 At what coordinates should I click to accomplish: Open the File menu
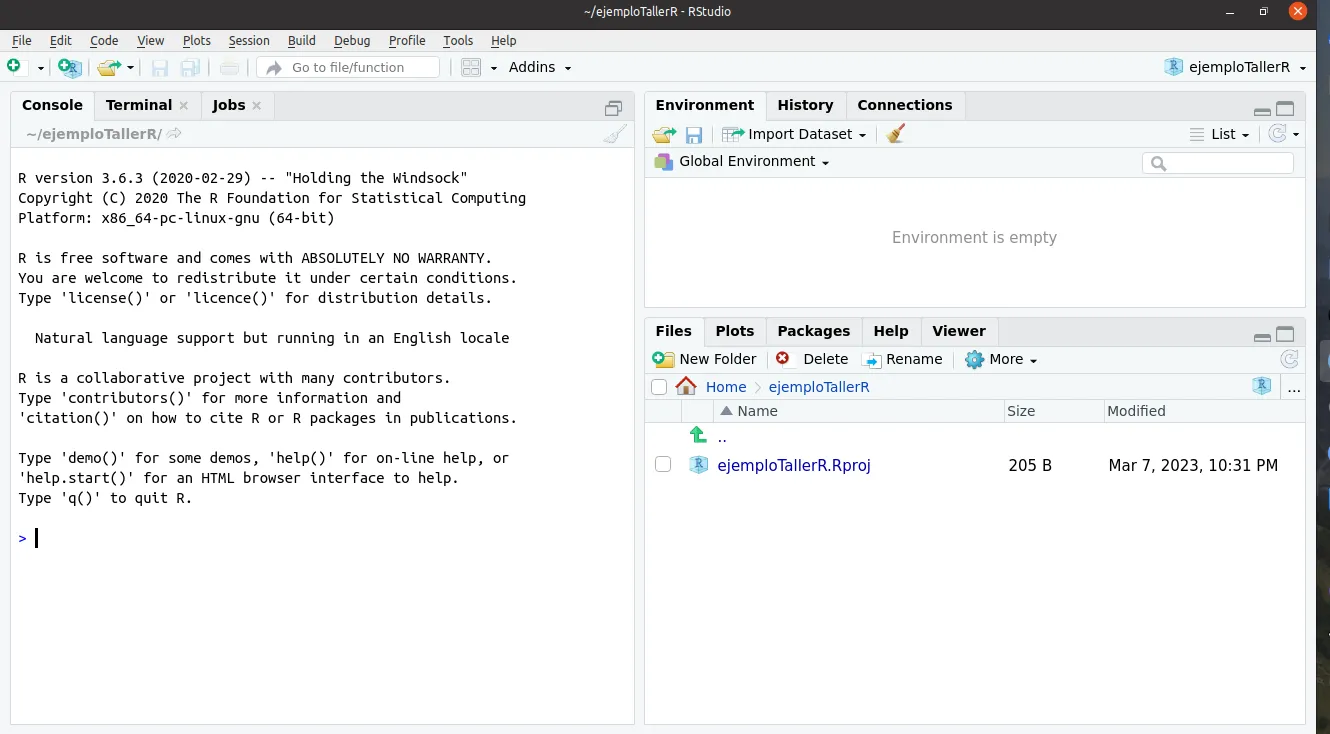[x=21, y=40]
